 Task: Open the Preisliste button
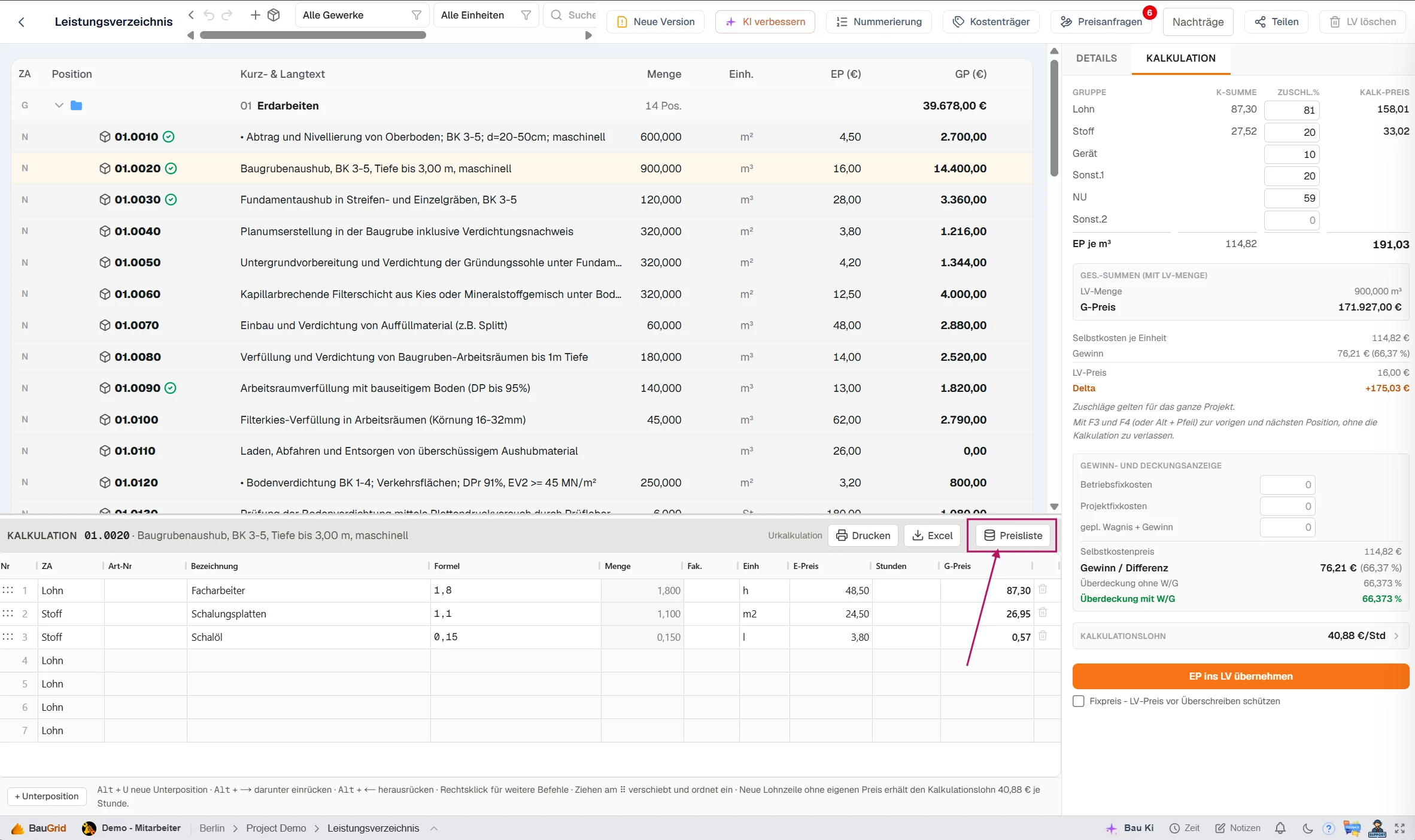pyautogui.click(x=1013, y=535)
